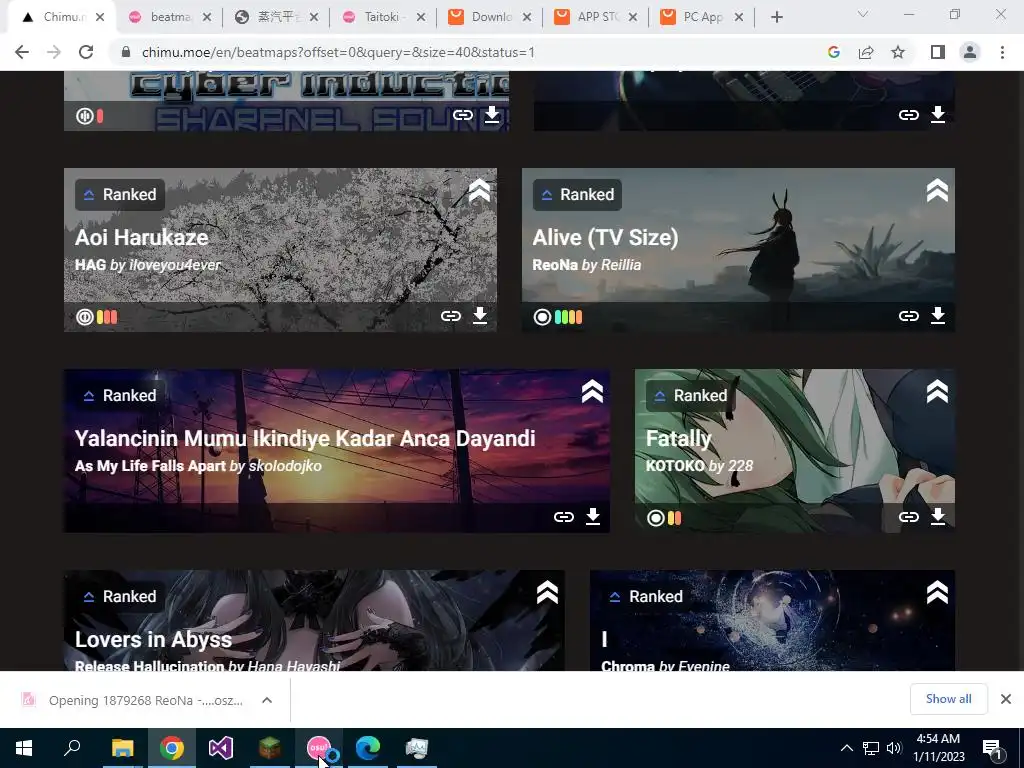The height and width of the screenshot is (768, 1024).
Task: Open osu! from the taskbar
Action: click(319, 748)
